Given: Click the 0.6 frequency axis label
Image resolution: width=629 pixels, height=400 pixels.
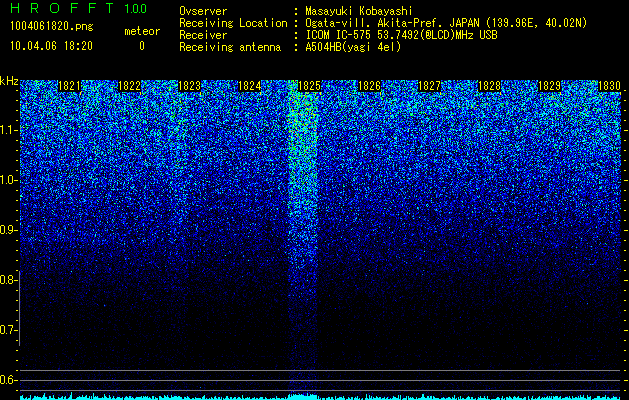Looking at the screenshot, I should (8, 380).
